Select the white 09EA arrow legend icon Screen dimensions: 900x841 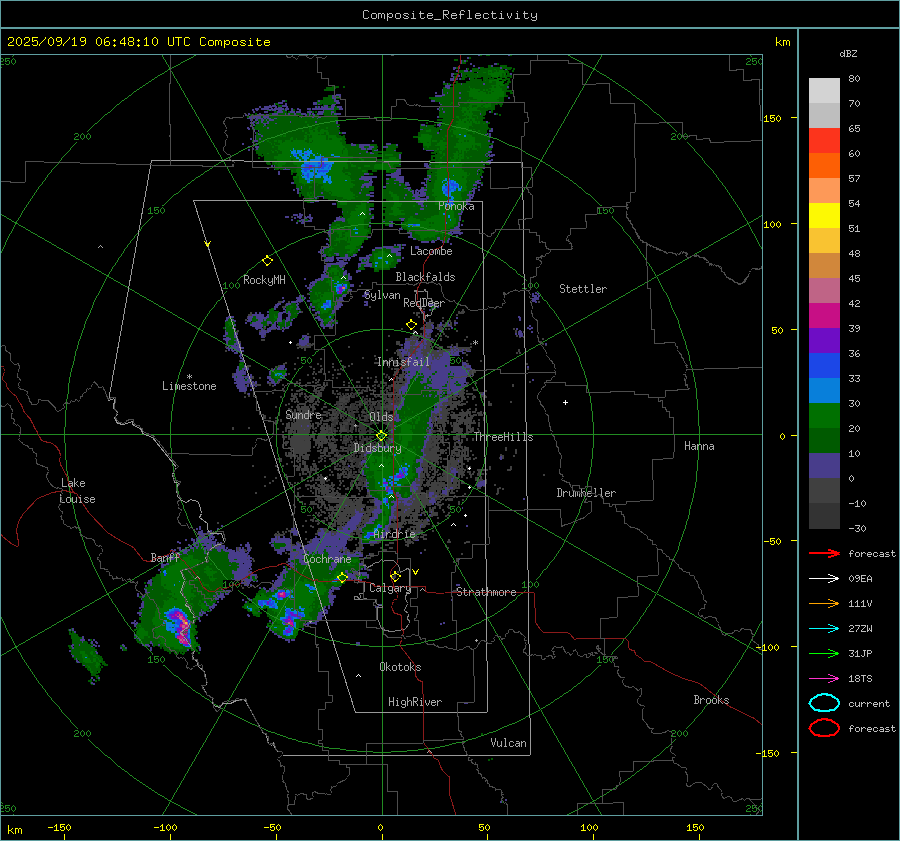823,578
